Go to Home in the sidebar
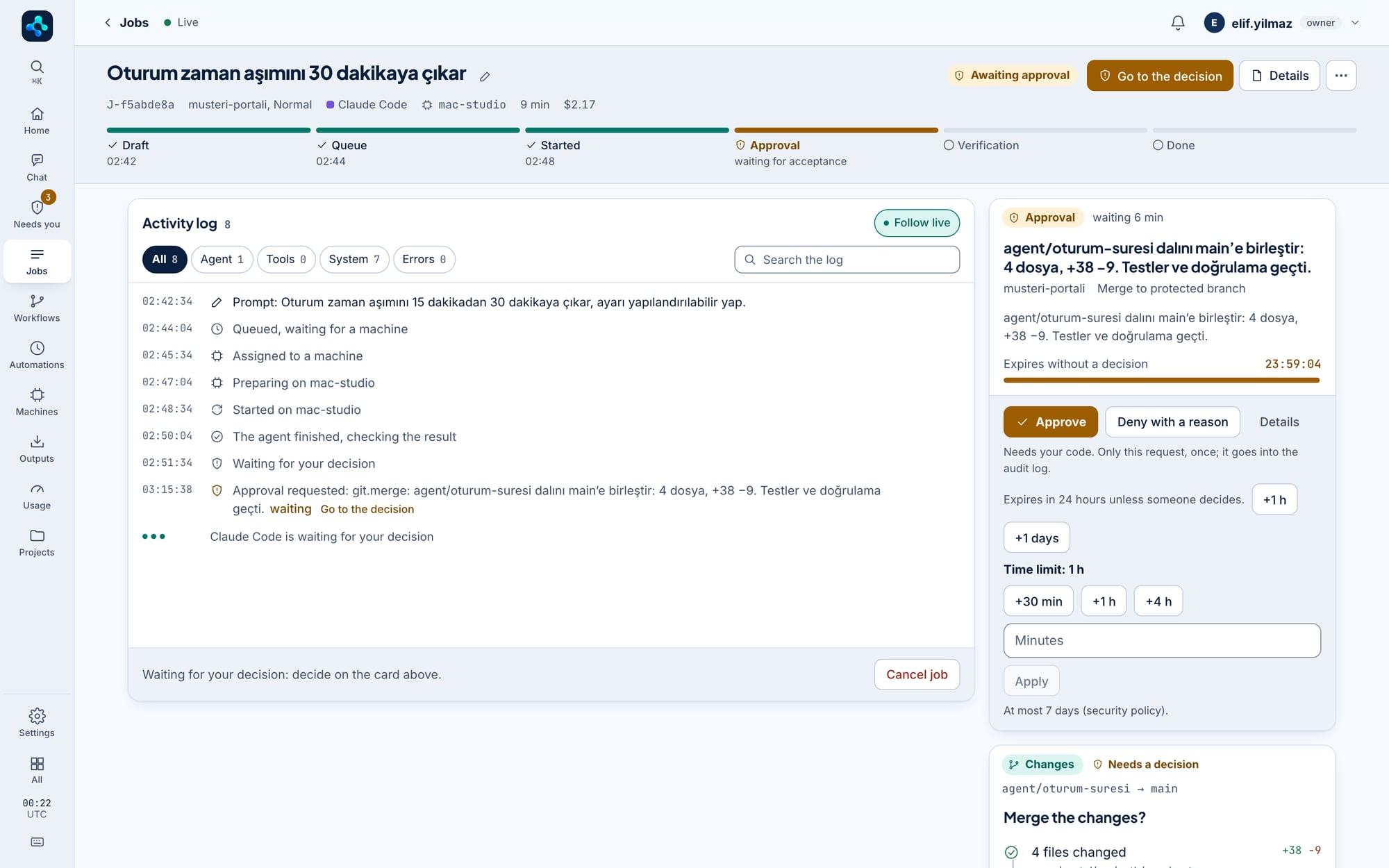Image resolution: width=1389 pixels, height=868 pixels. (37, 121)
